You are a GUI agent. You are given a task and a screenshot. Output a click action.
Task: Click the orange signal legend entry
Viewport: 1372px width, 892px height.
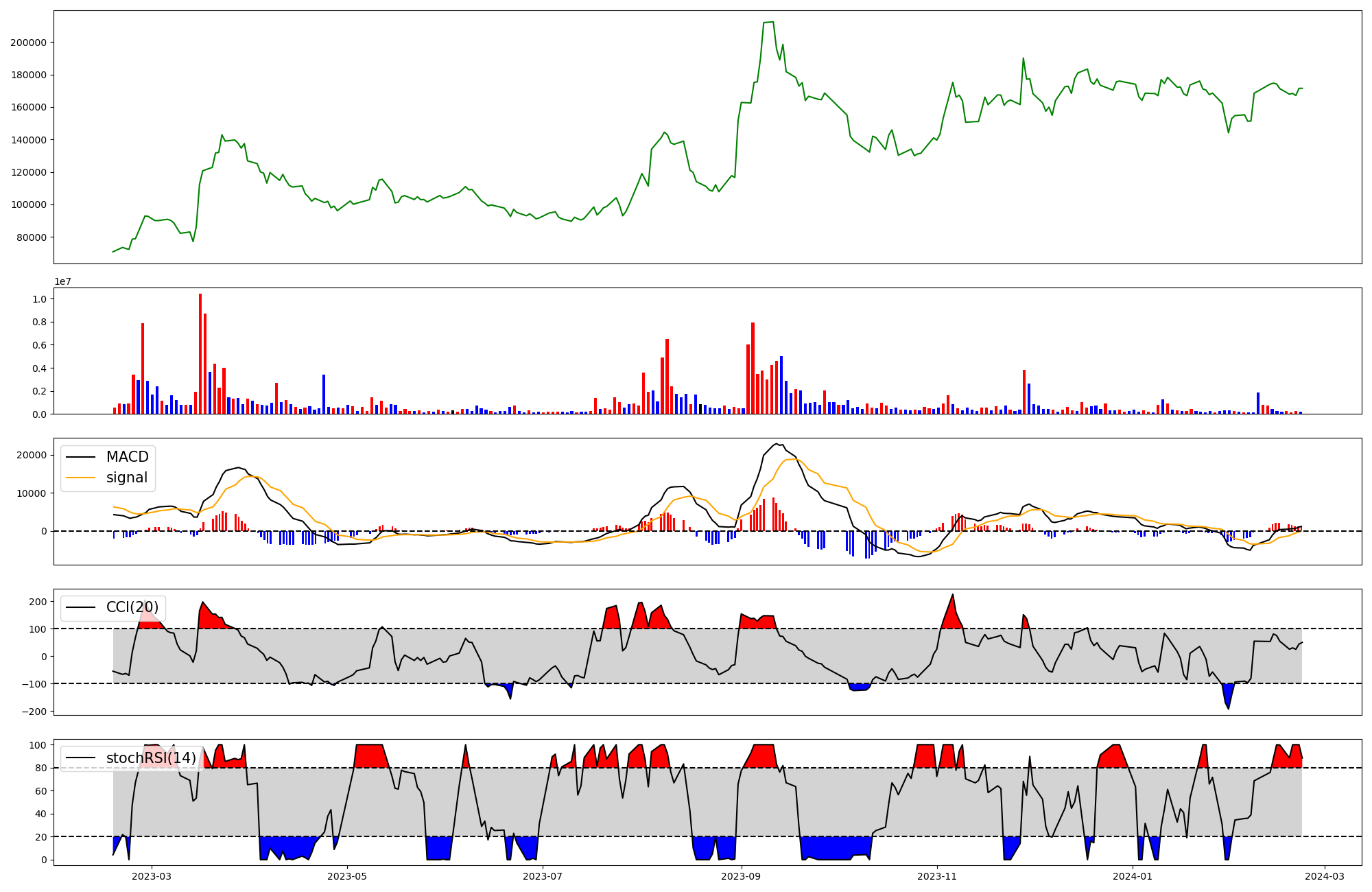point(126,478)
